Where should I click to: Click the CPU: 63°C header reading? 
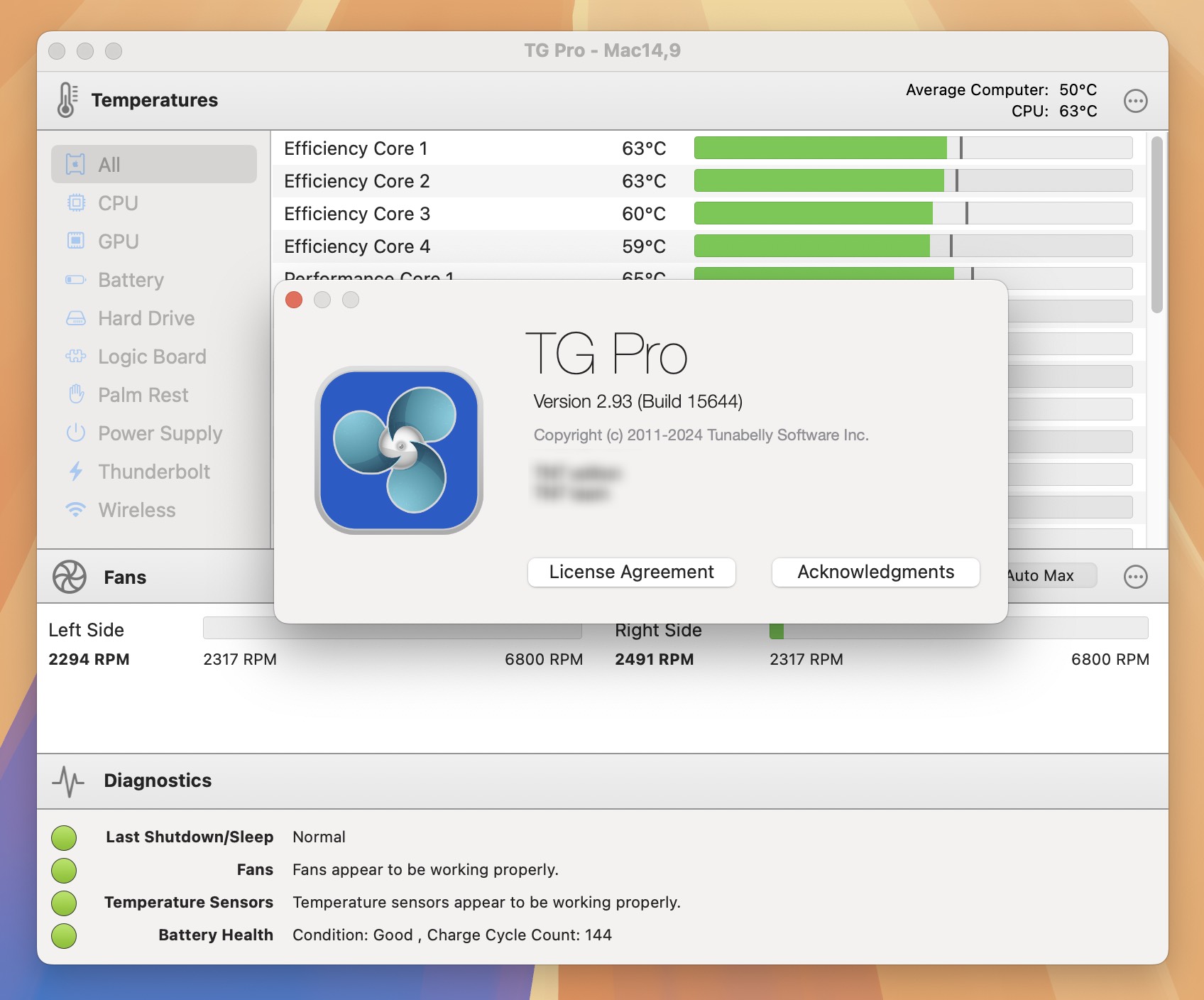[x=1054, y=111]
